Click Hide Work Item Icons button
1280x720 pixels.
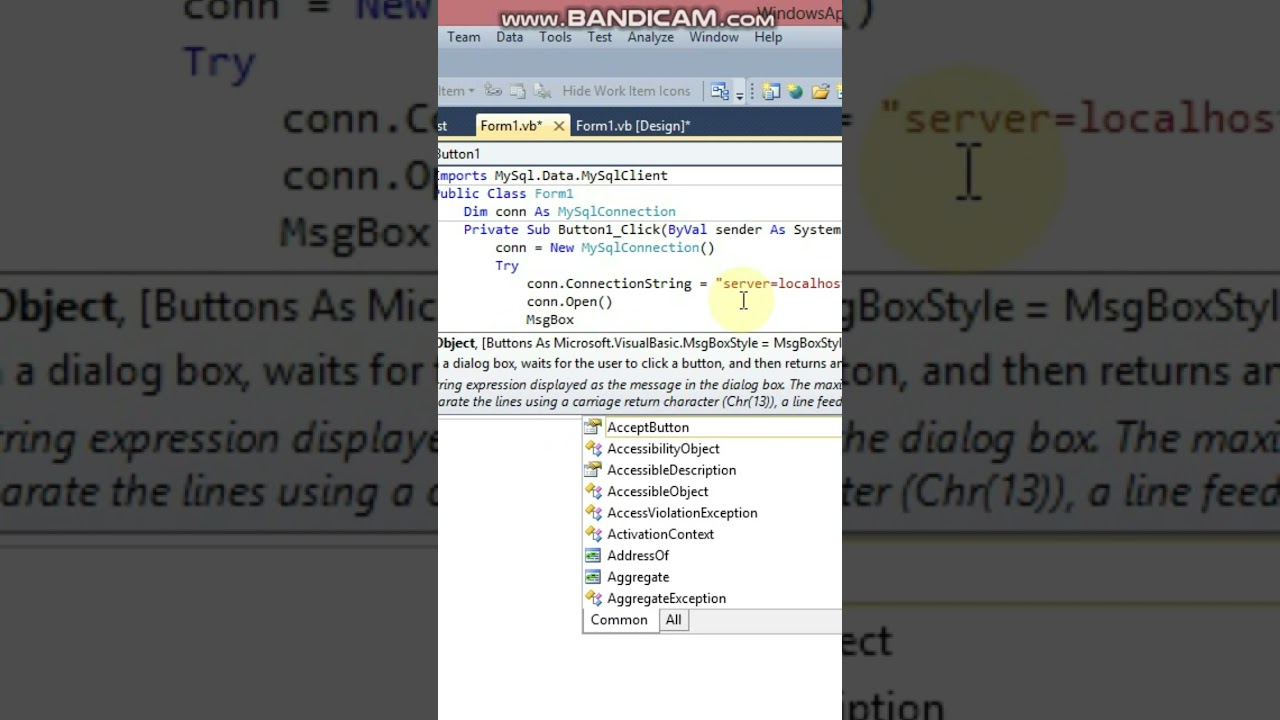click(626, 91)
